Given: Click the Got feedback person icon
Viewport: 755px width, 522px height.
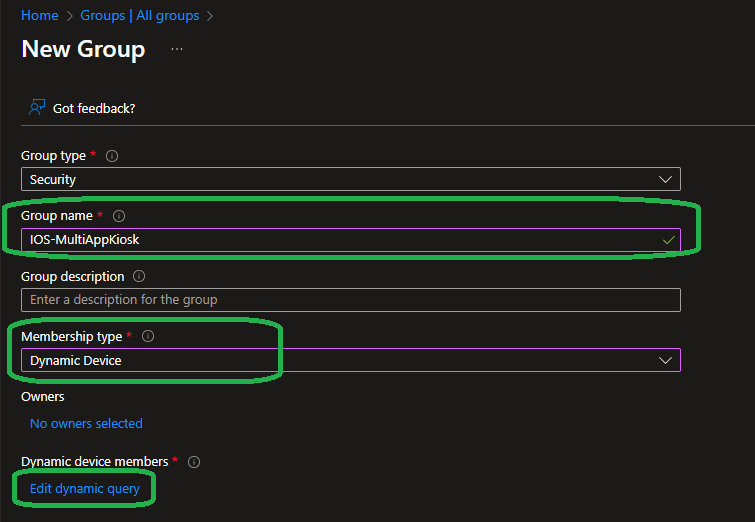Looking at the screenshot, I should [37, 107].
